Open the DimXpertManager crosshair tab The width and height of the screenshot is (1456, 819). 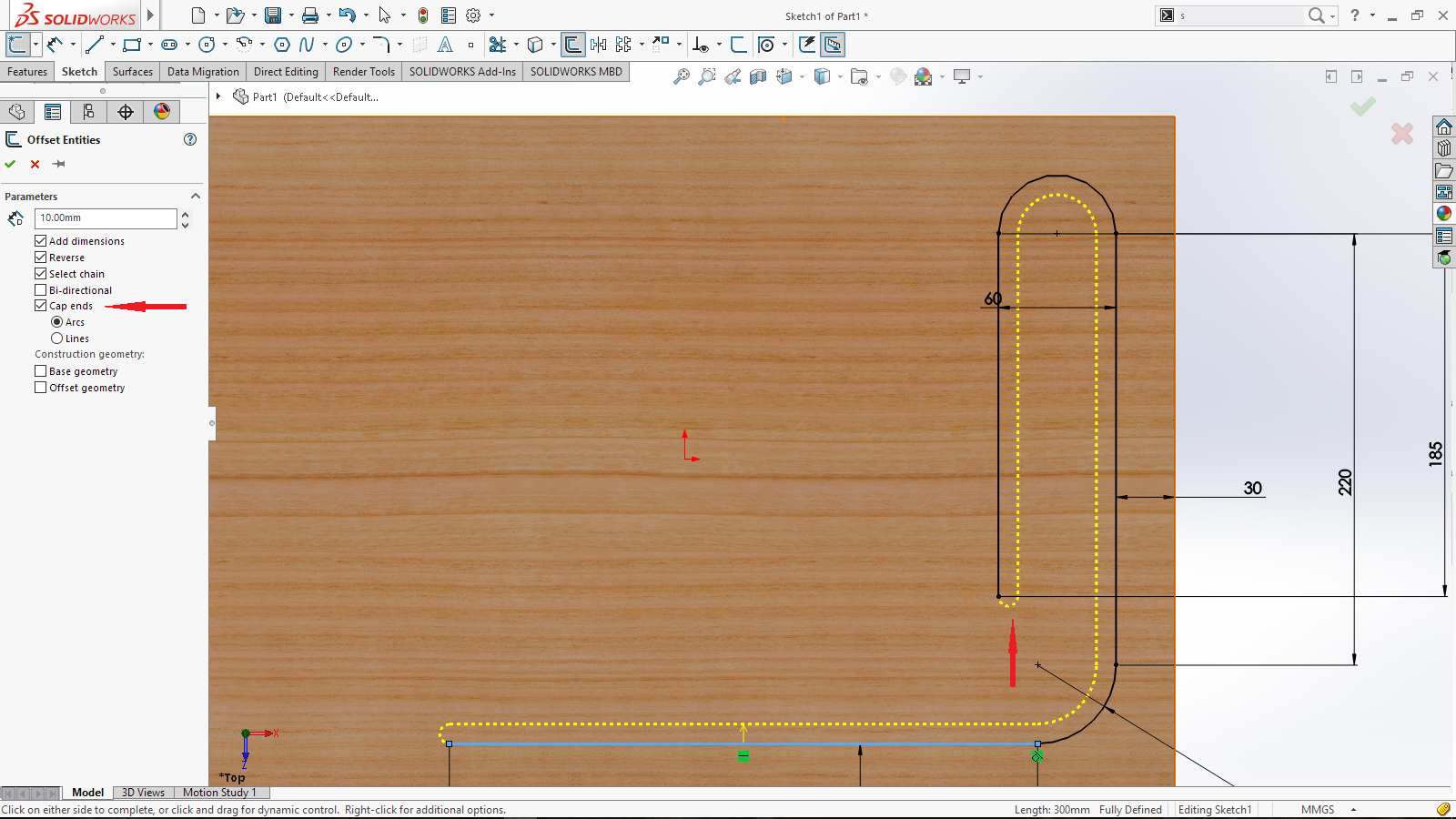126,112
